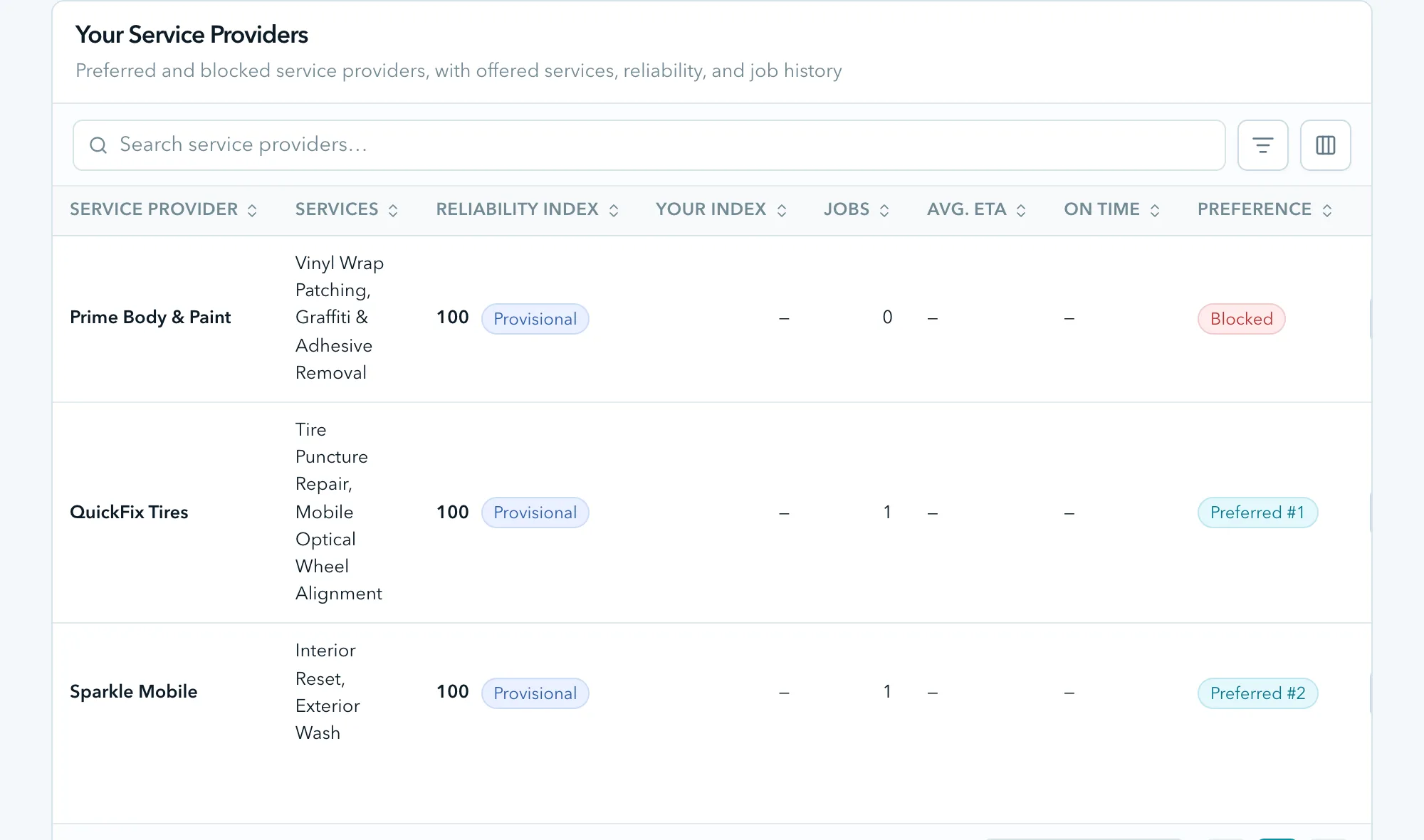Click the search magnifier icon
1424x840 pixels.
point(98,145)
